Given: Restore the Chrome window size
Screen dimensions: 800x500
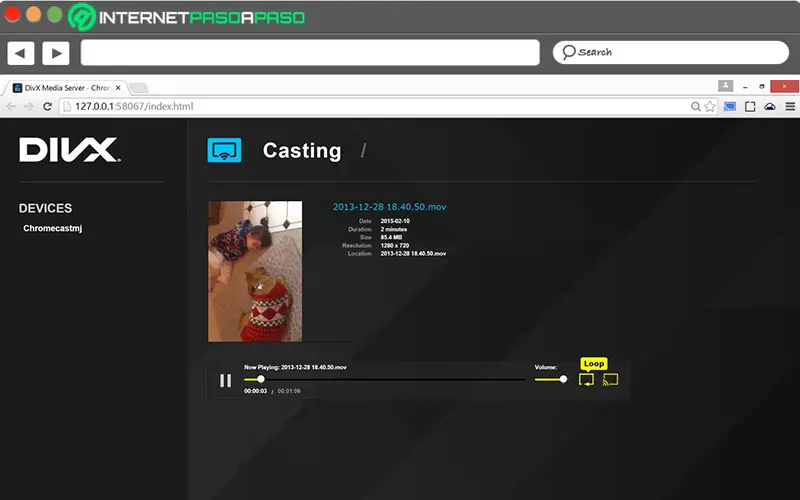Looking at the screenshot, I should pos(762,87).
